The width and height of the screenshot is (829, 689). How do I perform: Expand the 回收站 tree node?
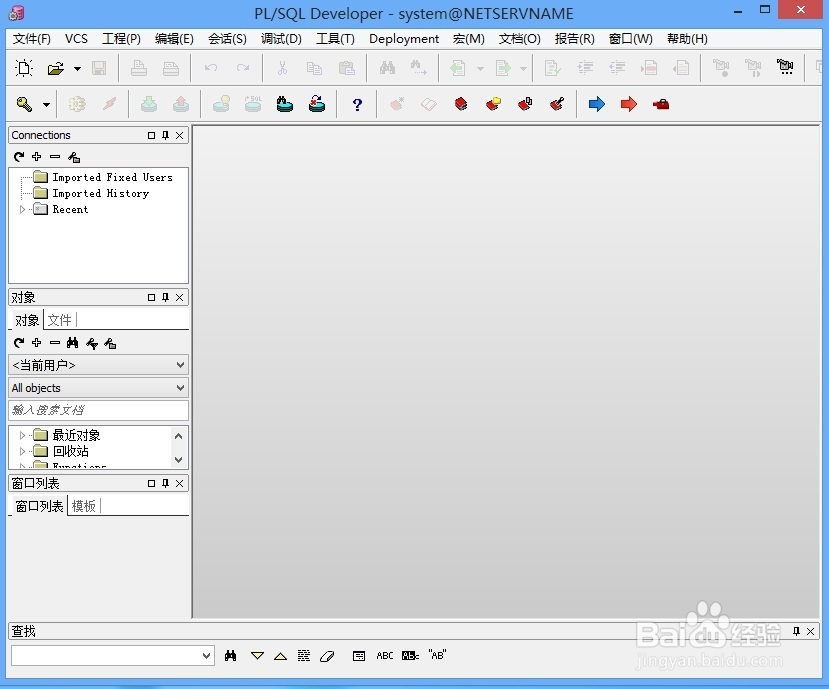(x=22, y=451)
